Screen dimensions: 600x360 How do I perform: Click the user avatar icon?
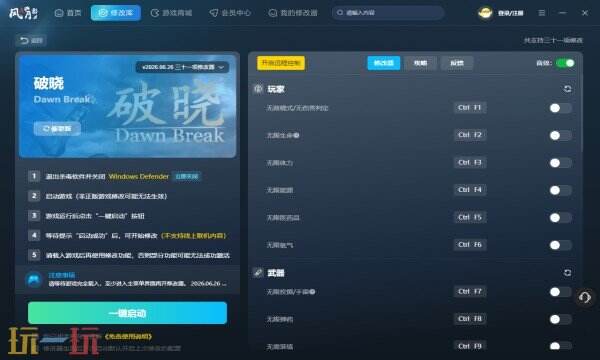(x=485, y=13)
